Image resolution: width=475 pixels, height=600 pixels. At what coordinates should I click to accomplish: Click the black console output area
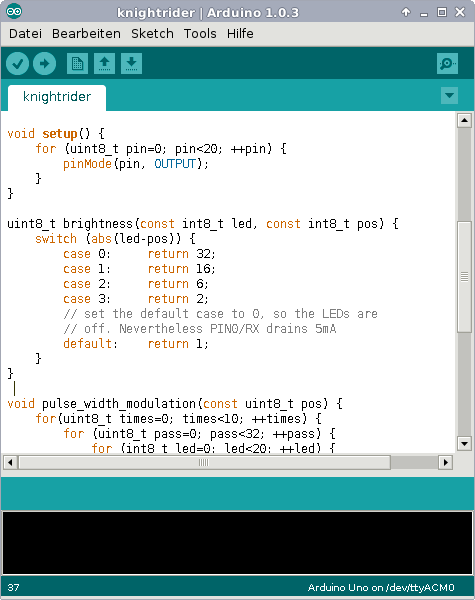[237, 543]
